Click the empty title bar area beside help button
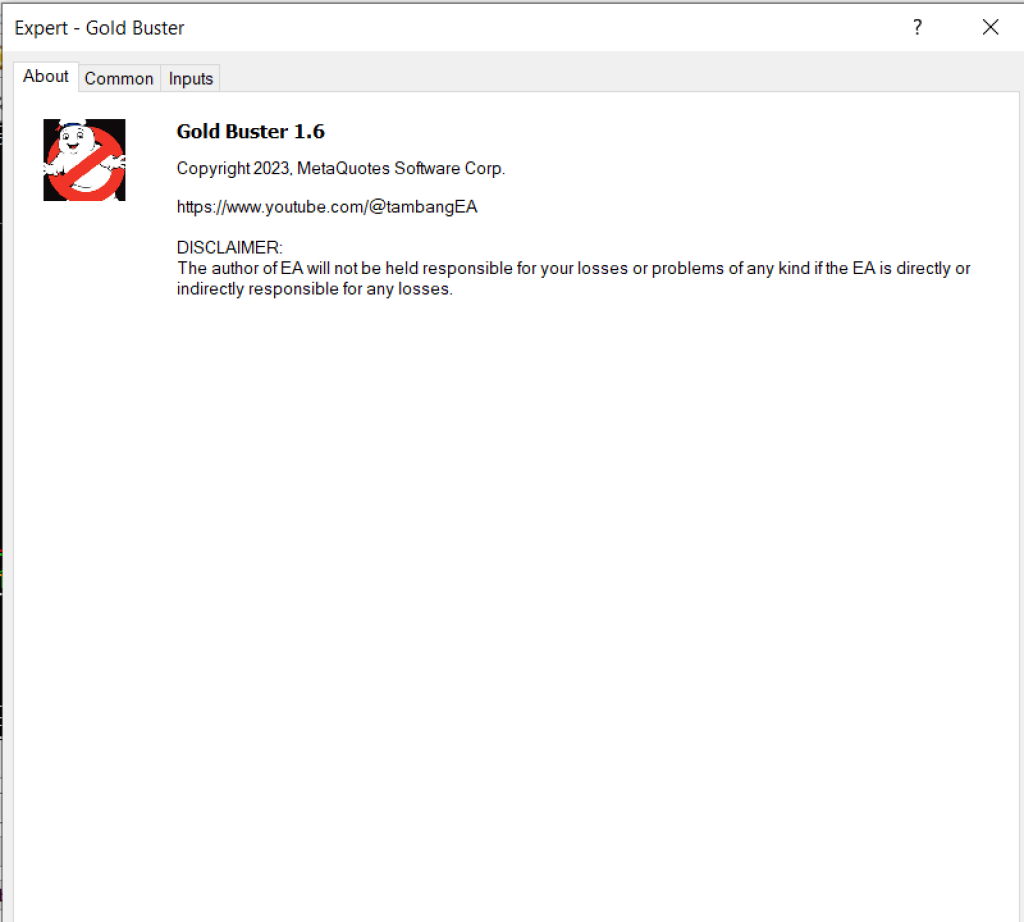 600,28
